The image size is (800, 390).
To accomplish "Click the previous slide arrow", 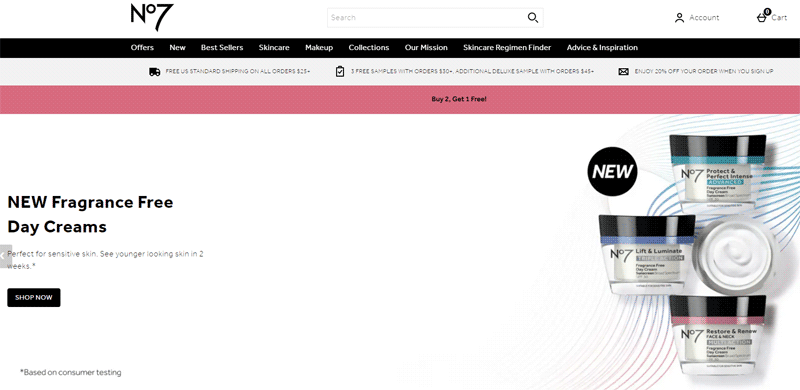I will [4, 256].
